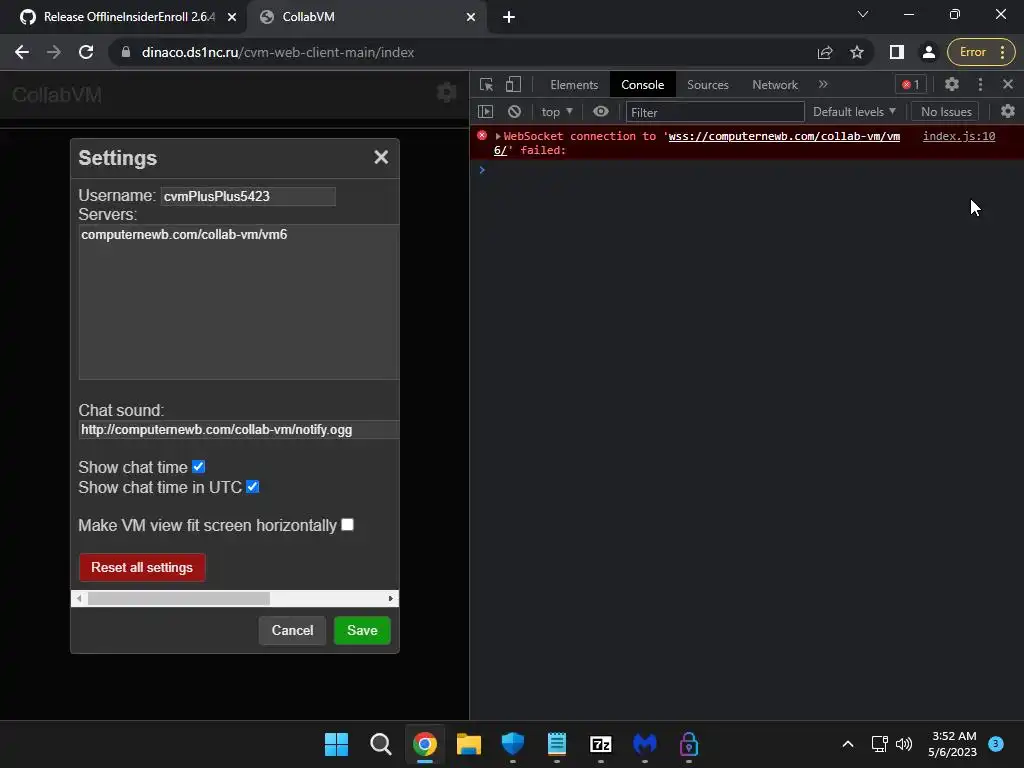Create live expression eye icon
Image resolution: width=1024 pixels, height=768 pixels.
point(601,112)
